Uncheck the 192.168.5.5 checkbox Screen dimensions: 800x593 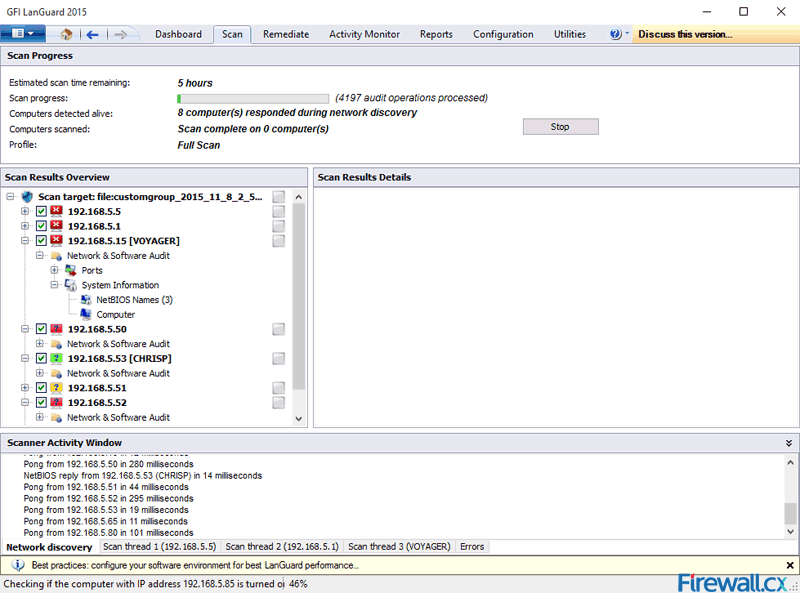click(x=41, y=211)
